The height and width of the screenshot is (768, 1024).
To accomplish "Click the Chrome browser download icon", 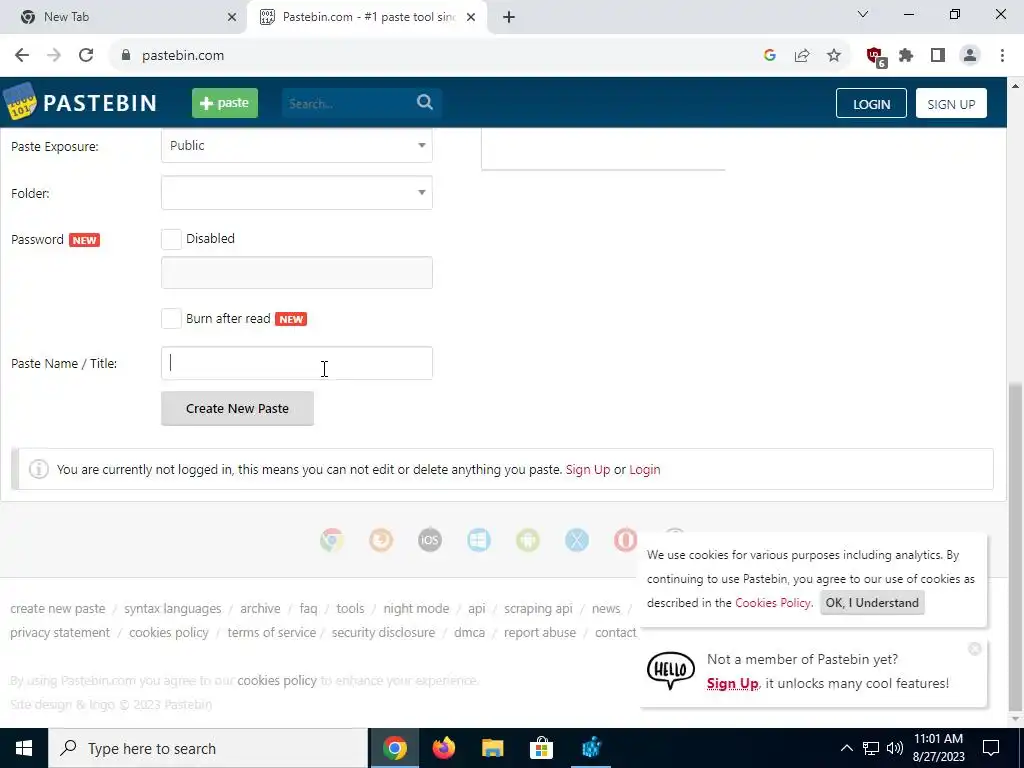I will point(332,540).
